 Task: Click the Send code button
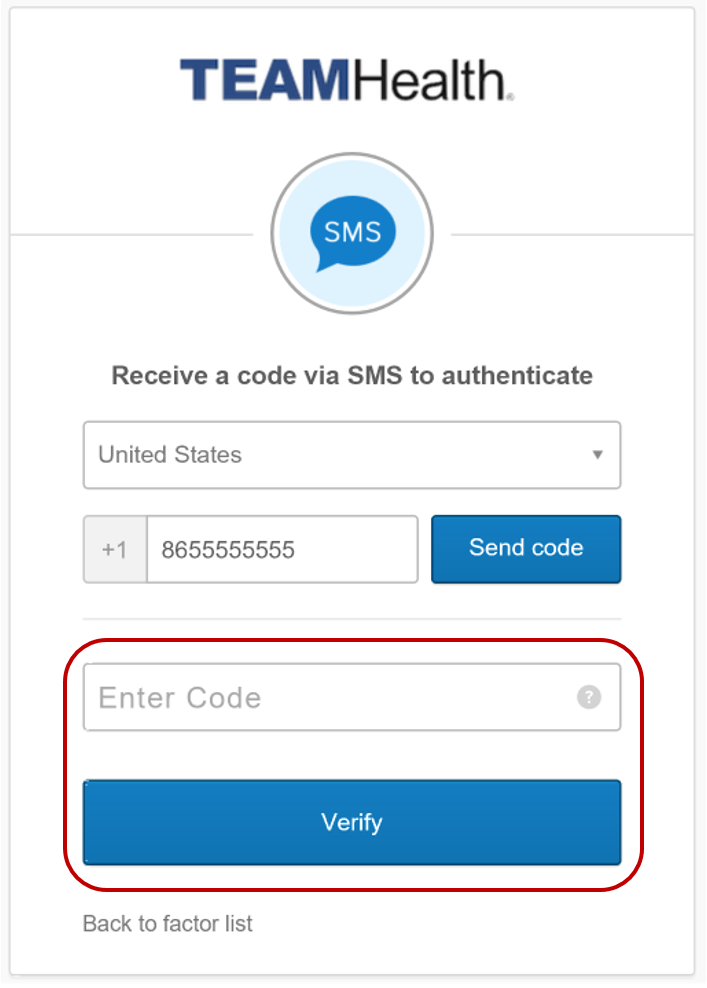pos(526,549)
